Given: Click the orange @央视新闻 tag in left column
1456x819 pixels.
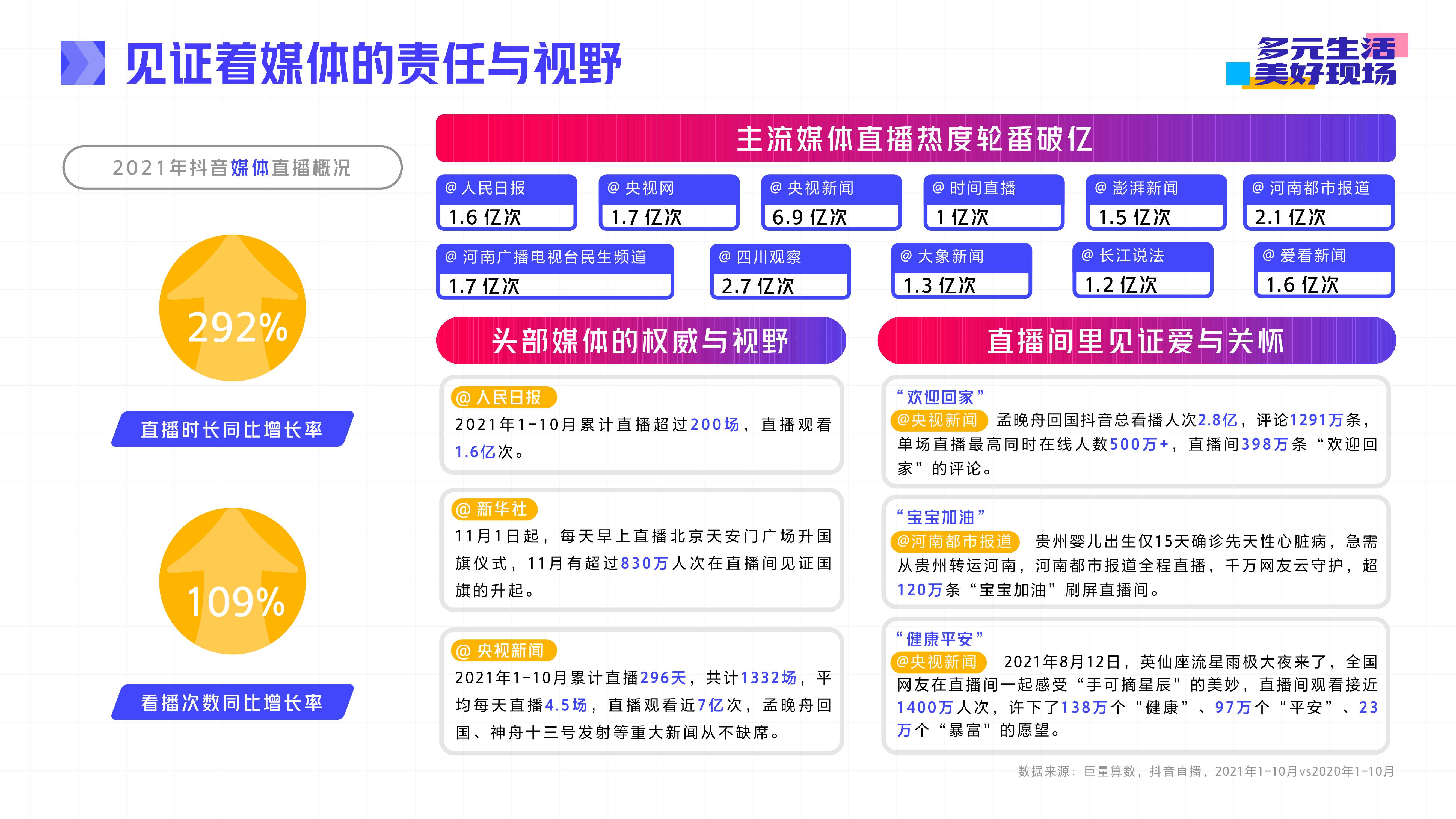Looking at the screenshot, I should [x=504, y=651].
